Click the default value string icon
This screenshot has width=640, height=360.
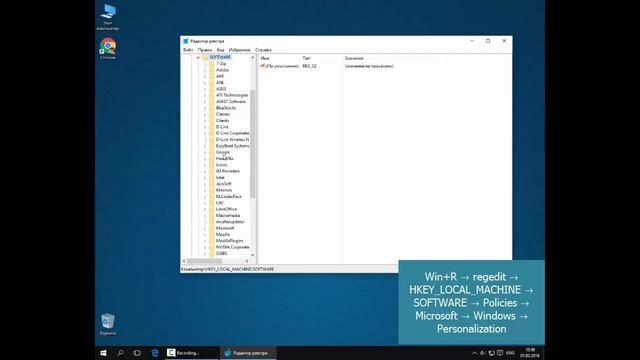[x=263, y=66]
